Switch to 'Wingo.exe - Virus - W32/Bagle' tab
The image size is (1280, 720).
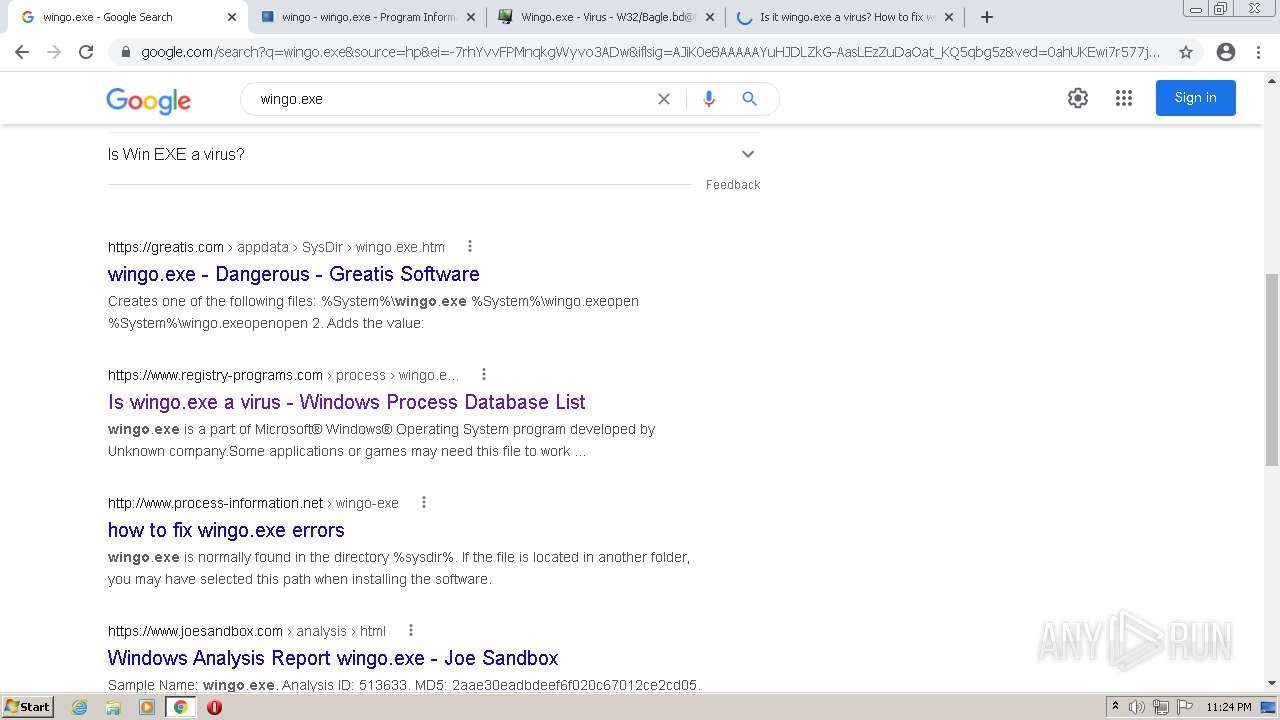tap(607, 17)
